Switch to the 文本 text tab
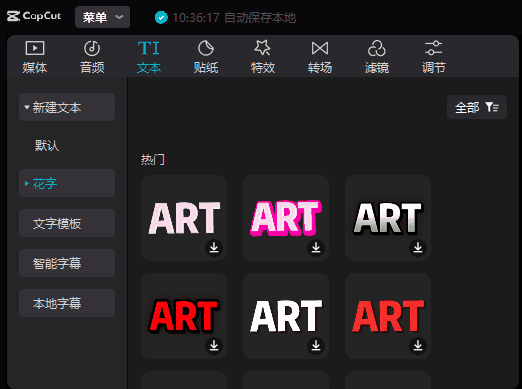This screenshot has width=522, height=389. click(x=149, y=56)
